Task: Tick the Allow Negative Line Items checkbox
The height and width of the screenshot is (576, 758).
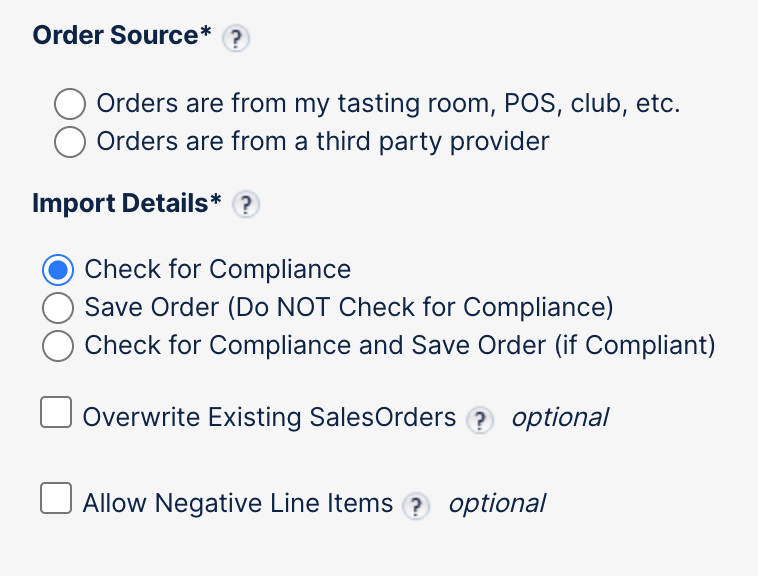Action: tap(56, 498)
